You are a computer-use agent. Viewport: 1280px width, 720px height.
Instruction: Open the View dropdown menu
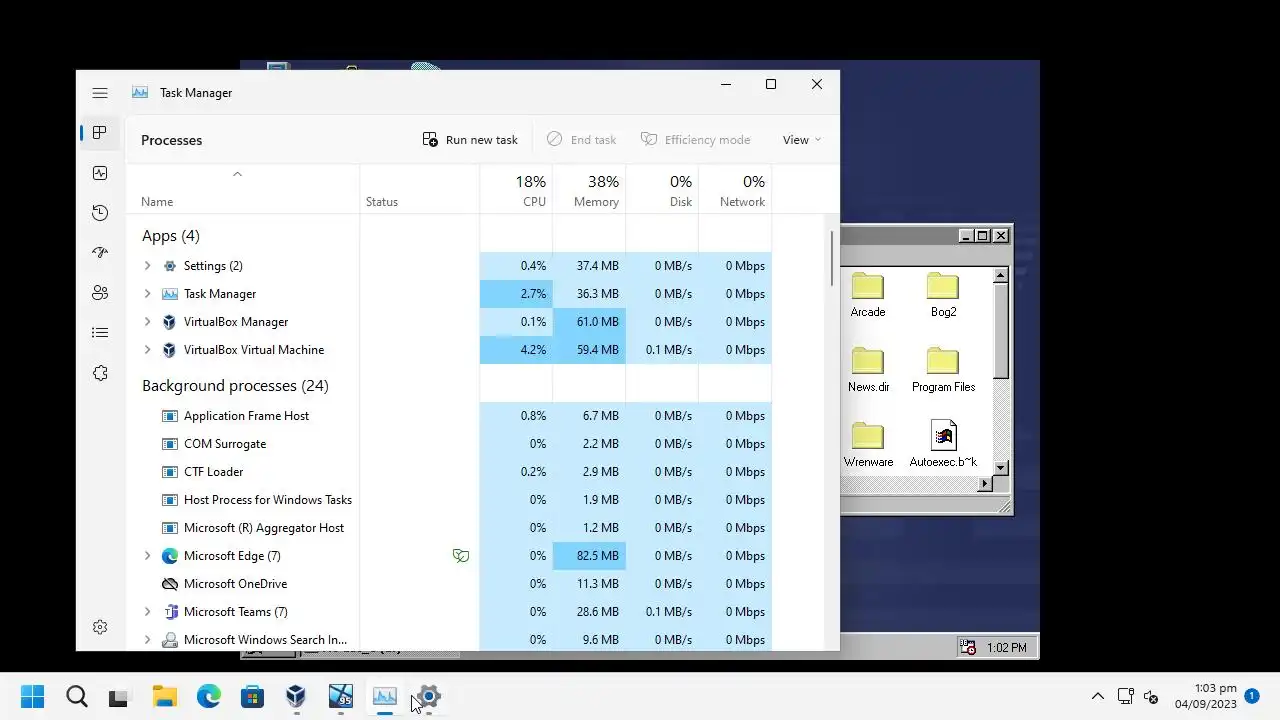coord(801,140)
